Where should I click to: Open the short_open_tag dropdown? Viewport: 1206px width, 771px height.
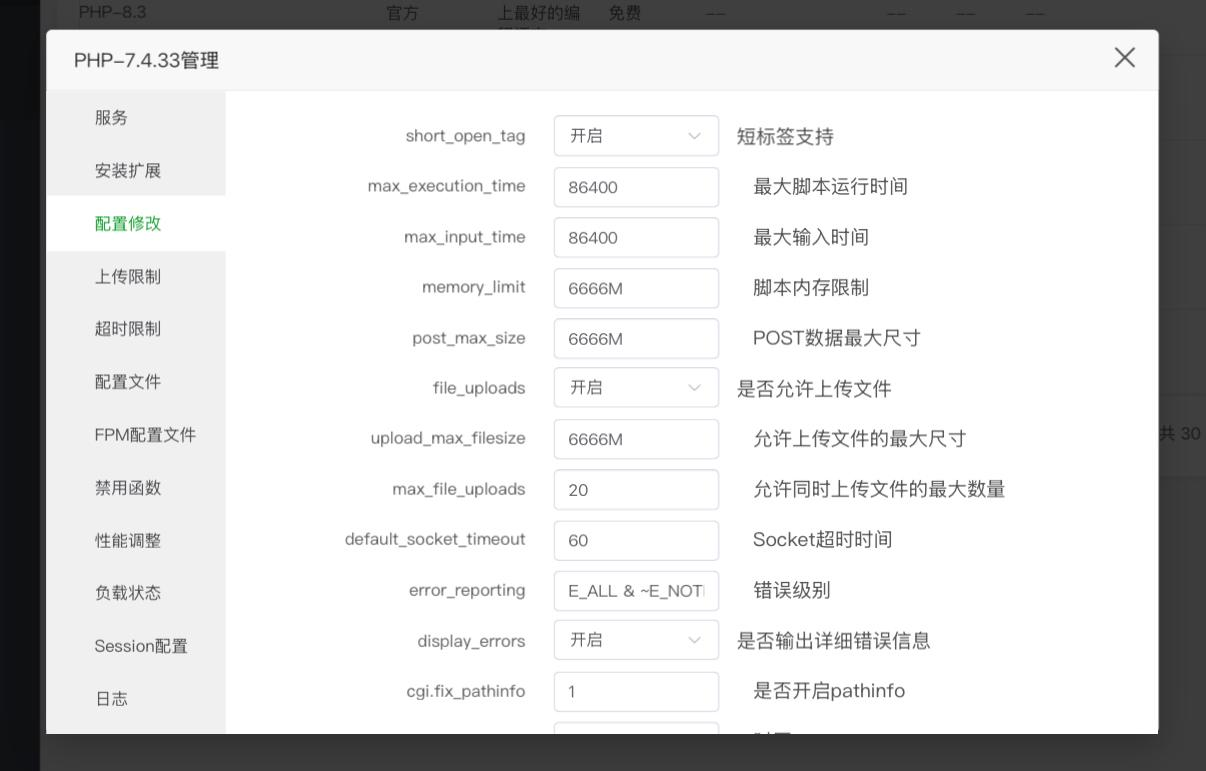636,136
